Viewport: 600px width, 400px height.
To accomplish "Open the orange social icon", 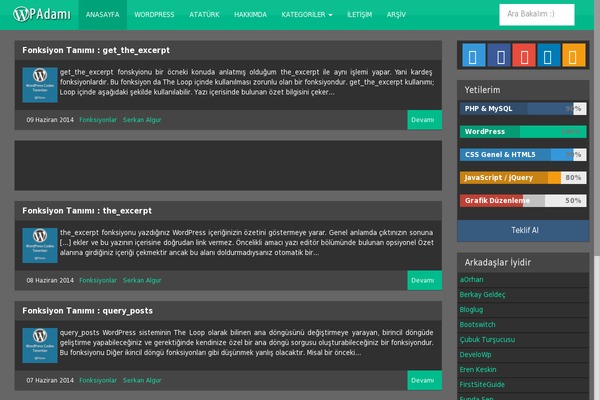I will coord(574,56).
